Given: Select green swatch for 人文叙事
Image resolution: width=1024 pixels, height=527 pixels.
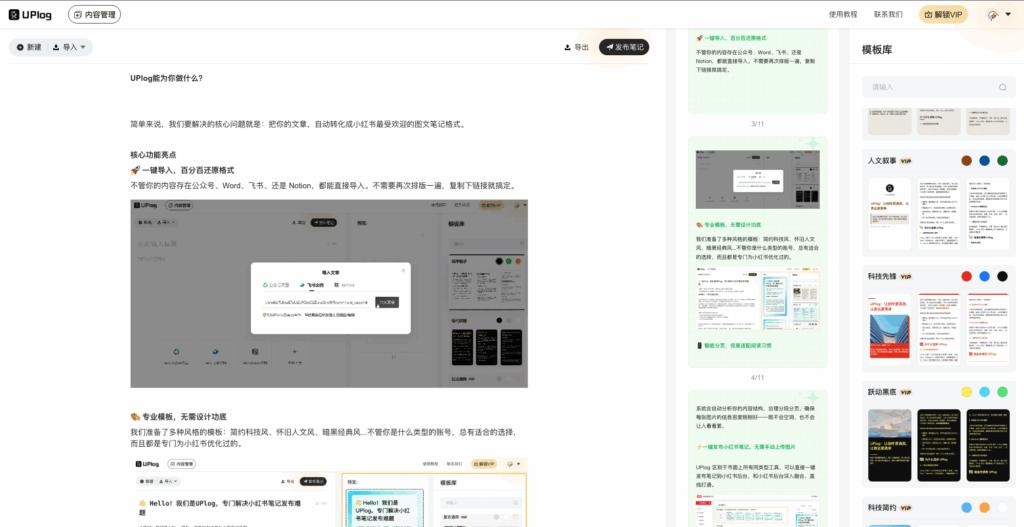Looking at the screenshot, I should click(x=1002, y=161).
